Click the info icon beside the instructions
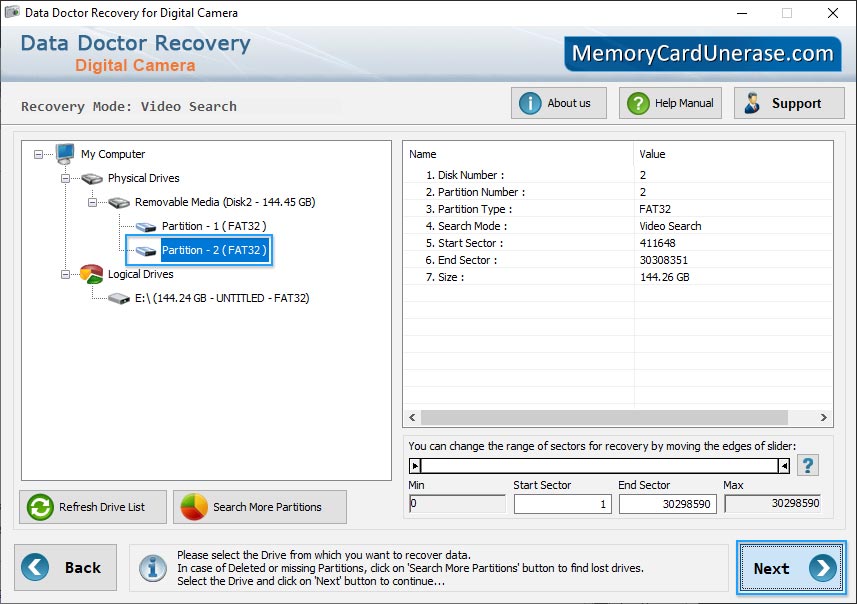This screenshot has height=604, width=857. click(153, 568)
